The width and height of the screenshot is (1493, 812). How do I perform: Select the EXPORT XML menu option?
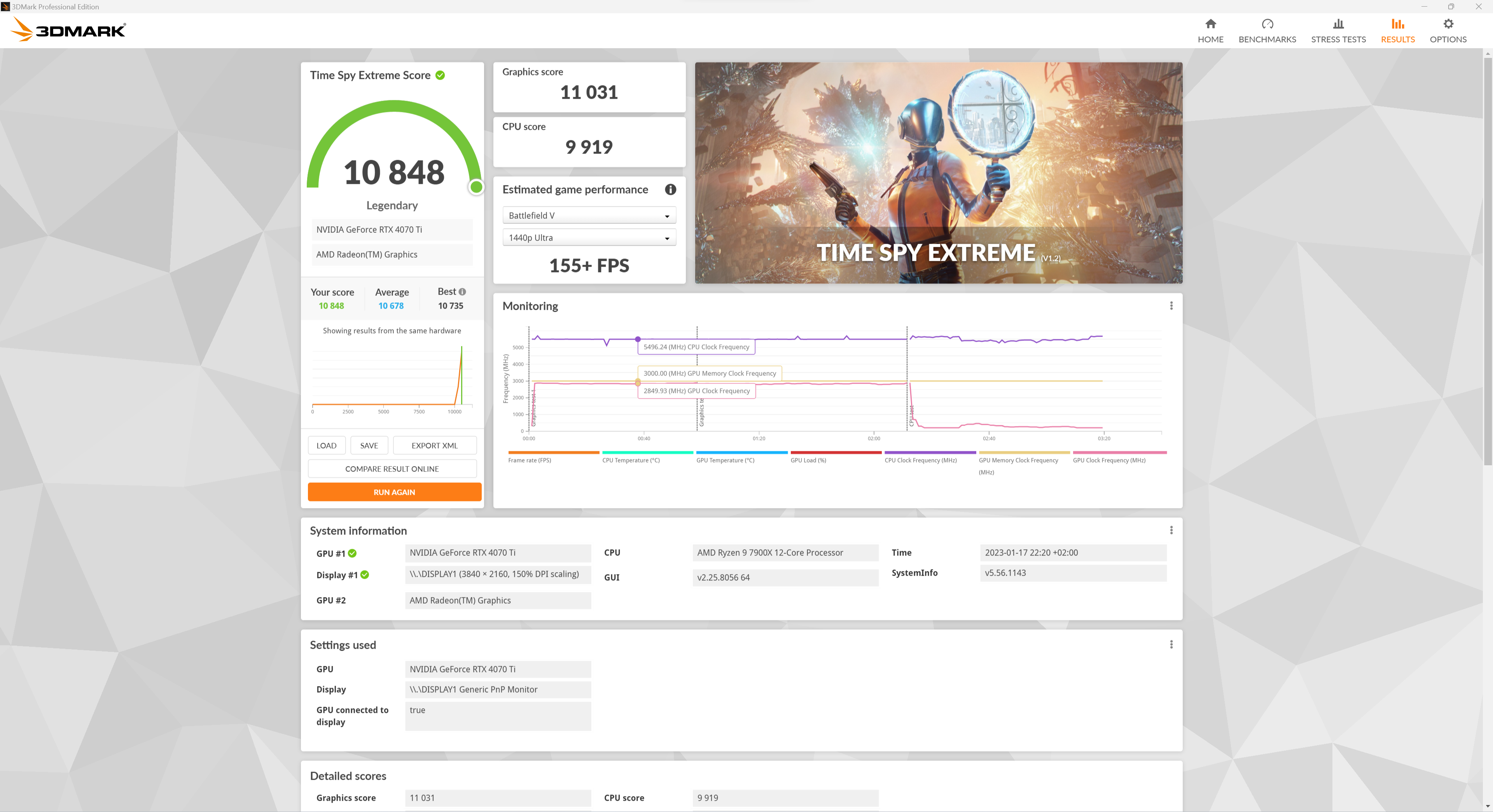tap(433, 444)
